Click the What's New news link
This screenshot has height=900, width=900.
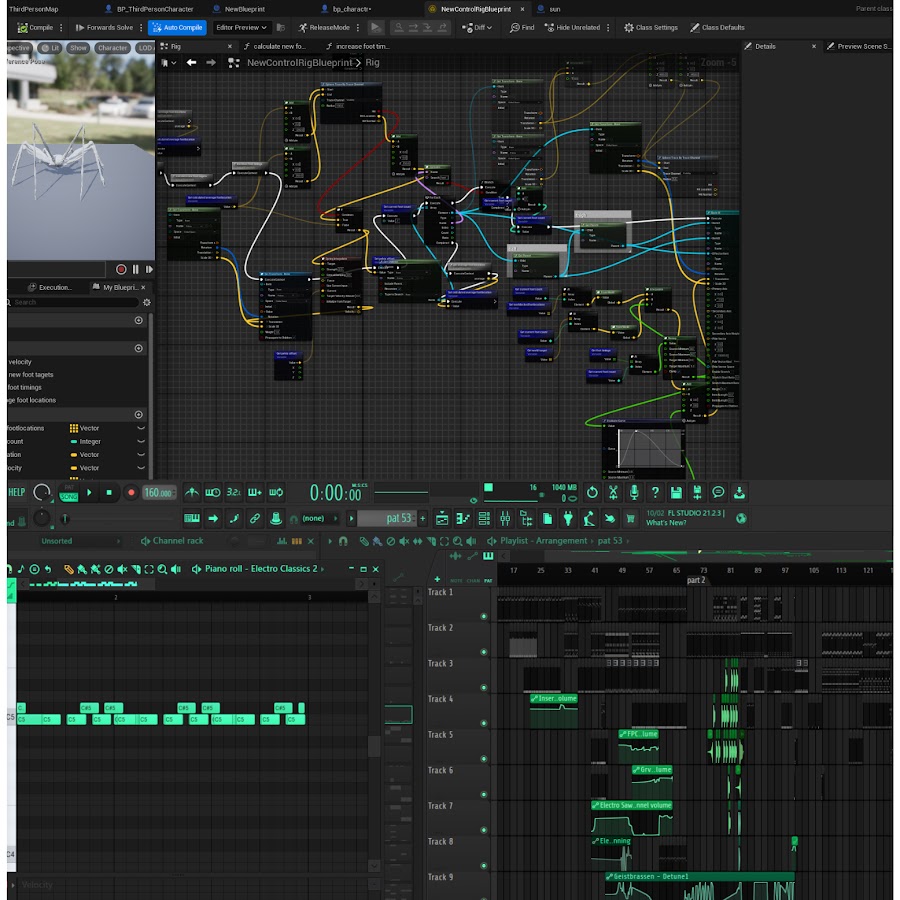point(666,523)
